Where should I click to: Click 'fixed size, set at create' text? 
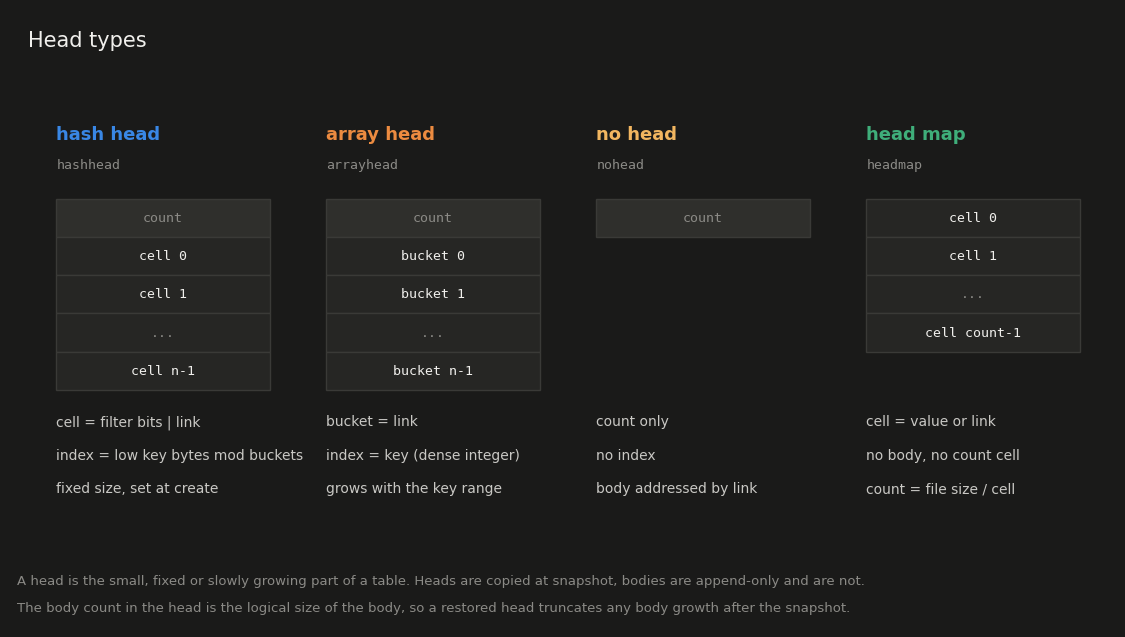pos(137,489)
